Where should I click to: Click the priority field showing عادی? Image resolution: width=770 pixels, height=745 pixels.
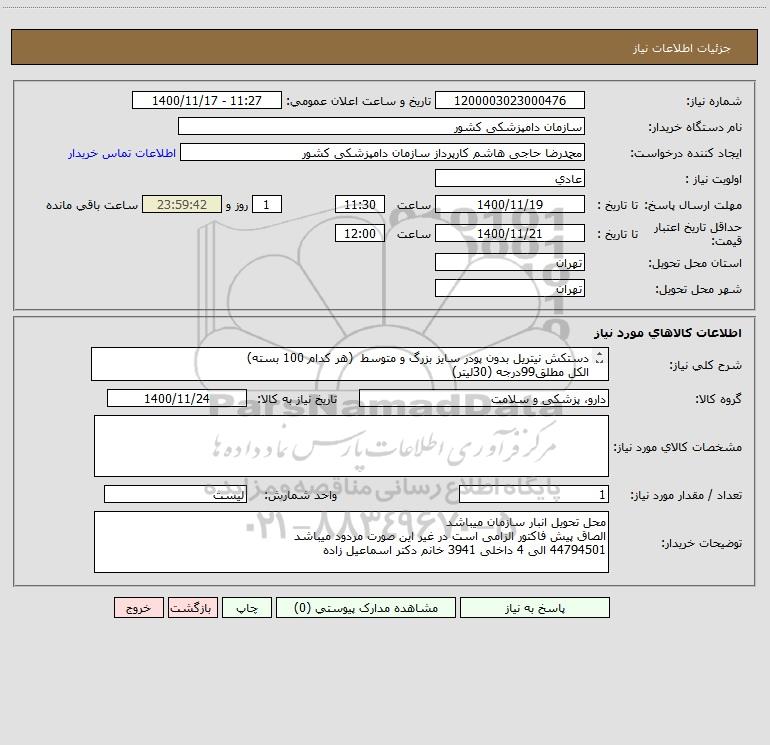coord(510,178)
